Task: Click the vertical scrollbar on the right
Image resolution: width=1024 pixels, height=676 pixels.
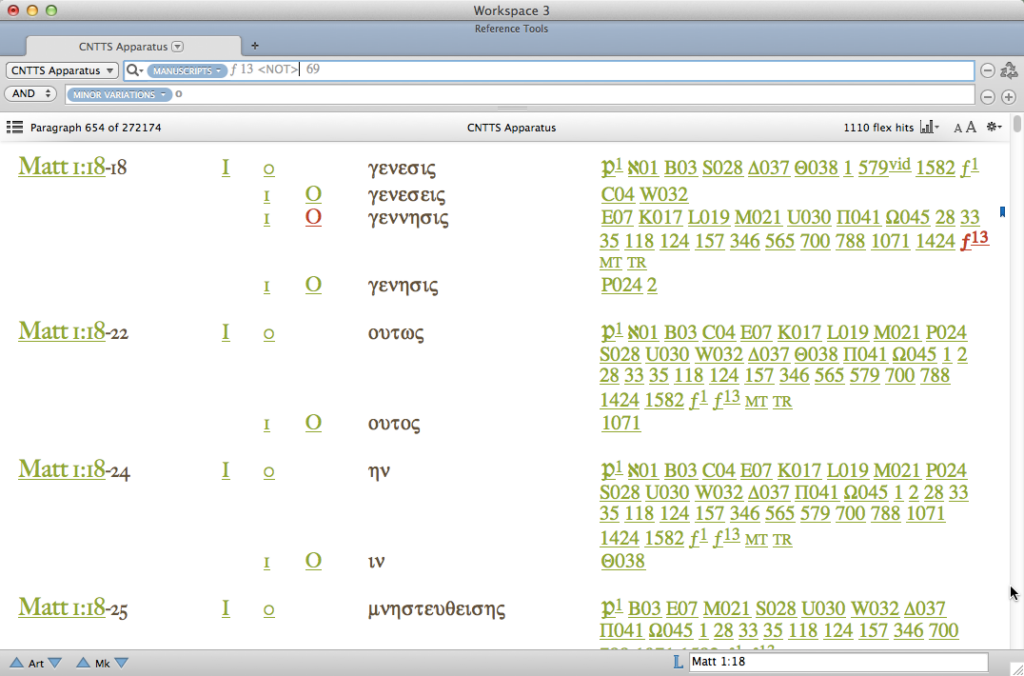Action: (1017, 380)
